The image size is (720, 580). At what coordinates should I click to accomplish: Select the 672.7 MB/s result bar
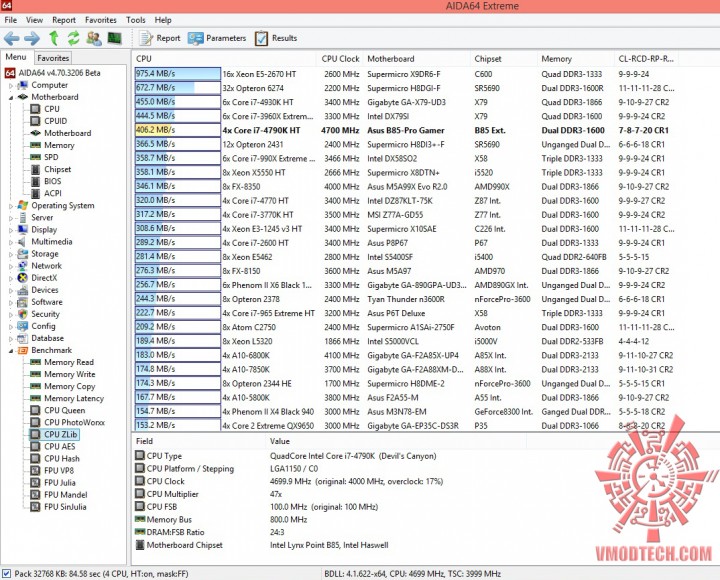pyautogui.click(x=178, y=88)
